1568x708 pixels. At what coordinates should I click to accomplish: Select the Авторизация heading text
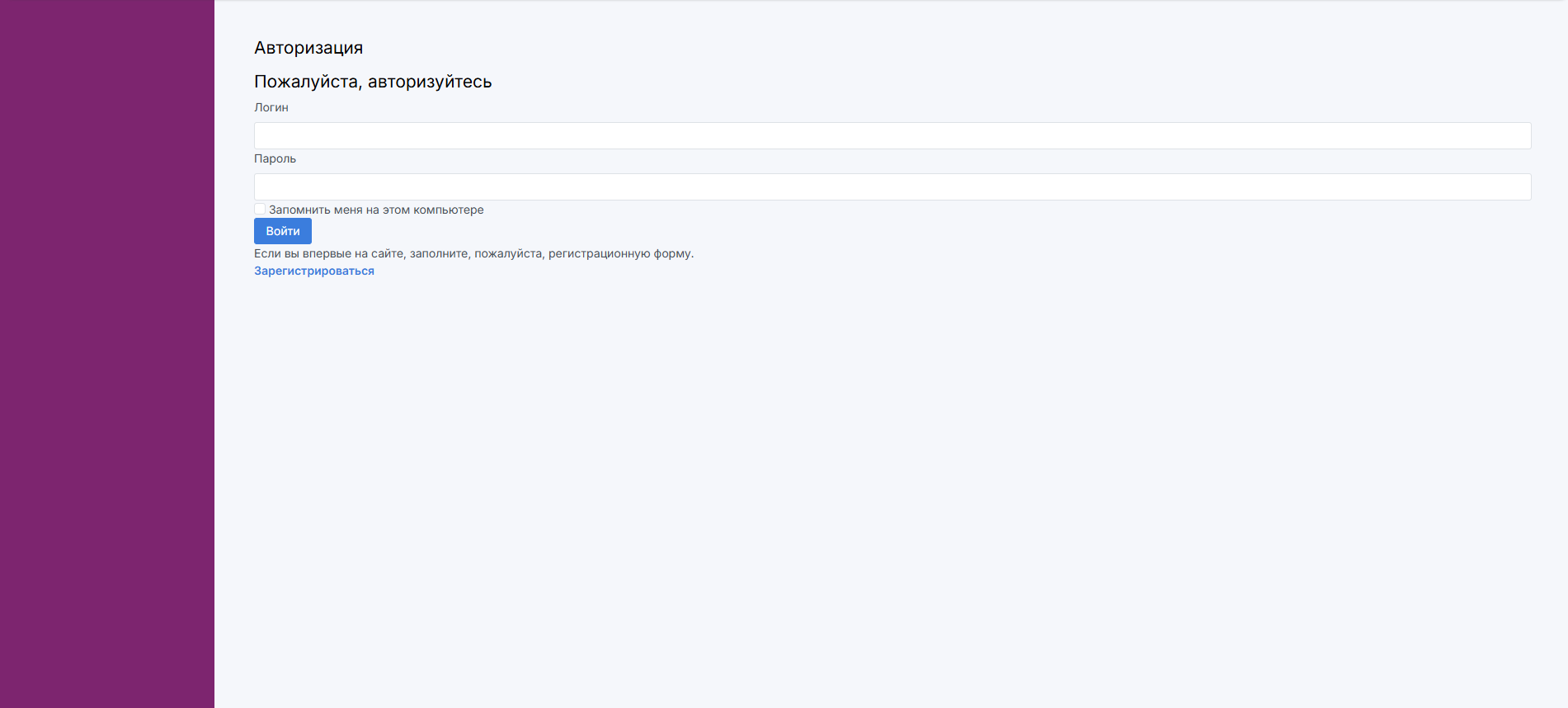coord(308,48)
